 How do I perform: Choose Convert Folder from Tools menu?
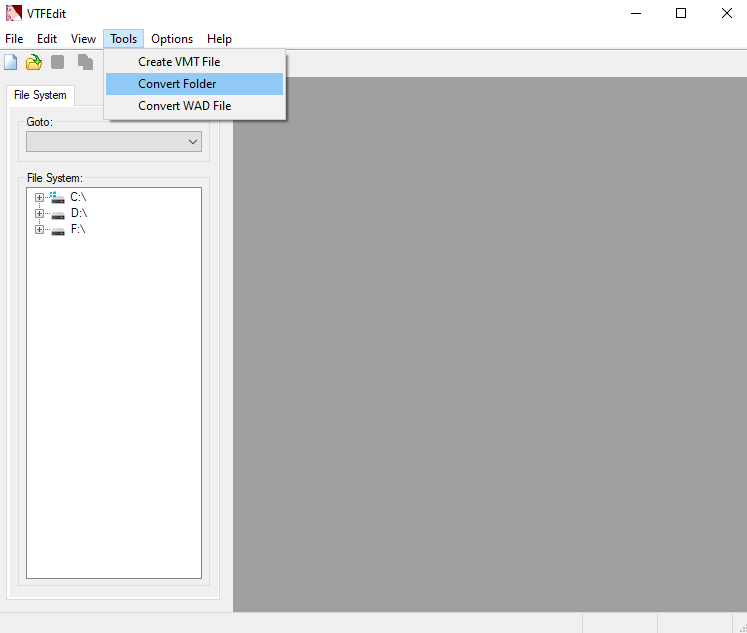point(194,84)
